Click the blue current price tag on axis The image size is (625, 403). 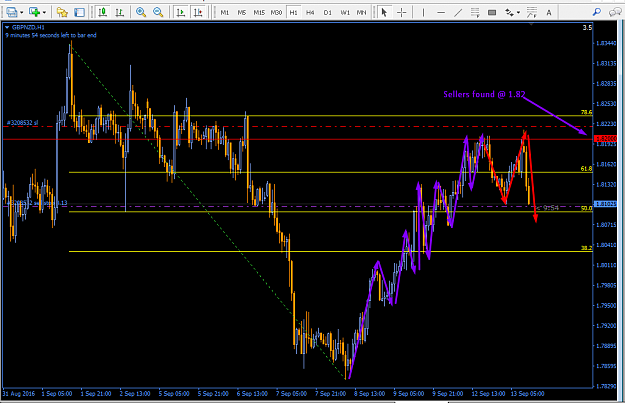click(x=605, y=204)
